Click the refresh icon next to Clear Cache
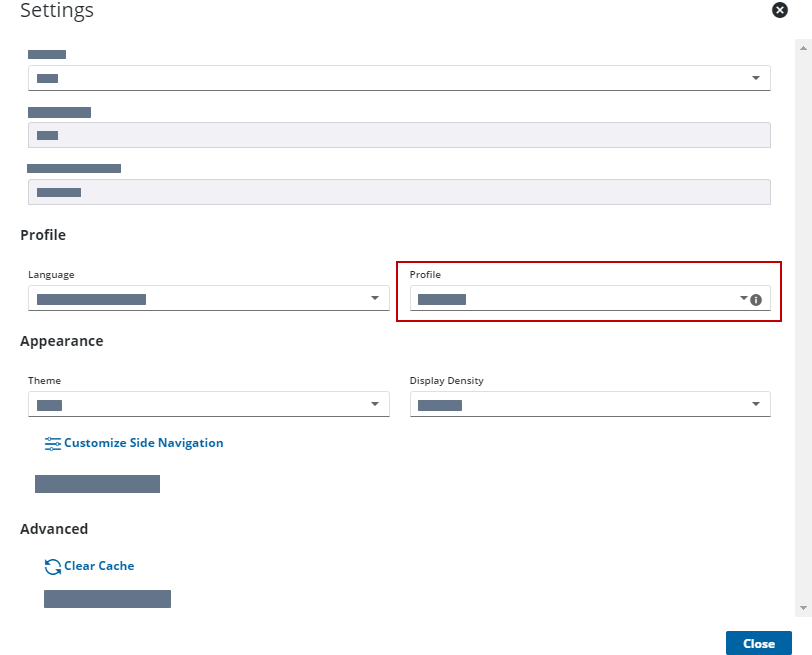Viewport: 812px width, 655px height. tap(53, 566)
